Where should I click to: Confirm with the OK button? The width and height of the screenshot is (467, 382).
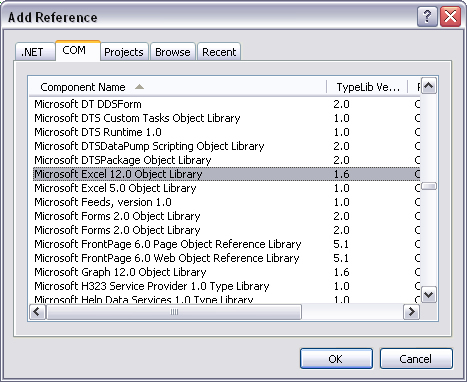pos(336,359)
